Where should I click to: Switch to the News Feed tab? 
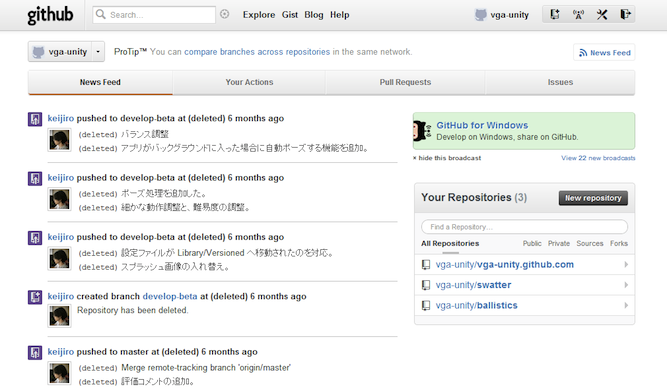100,83
